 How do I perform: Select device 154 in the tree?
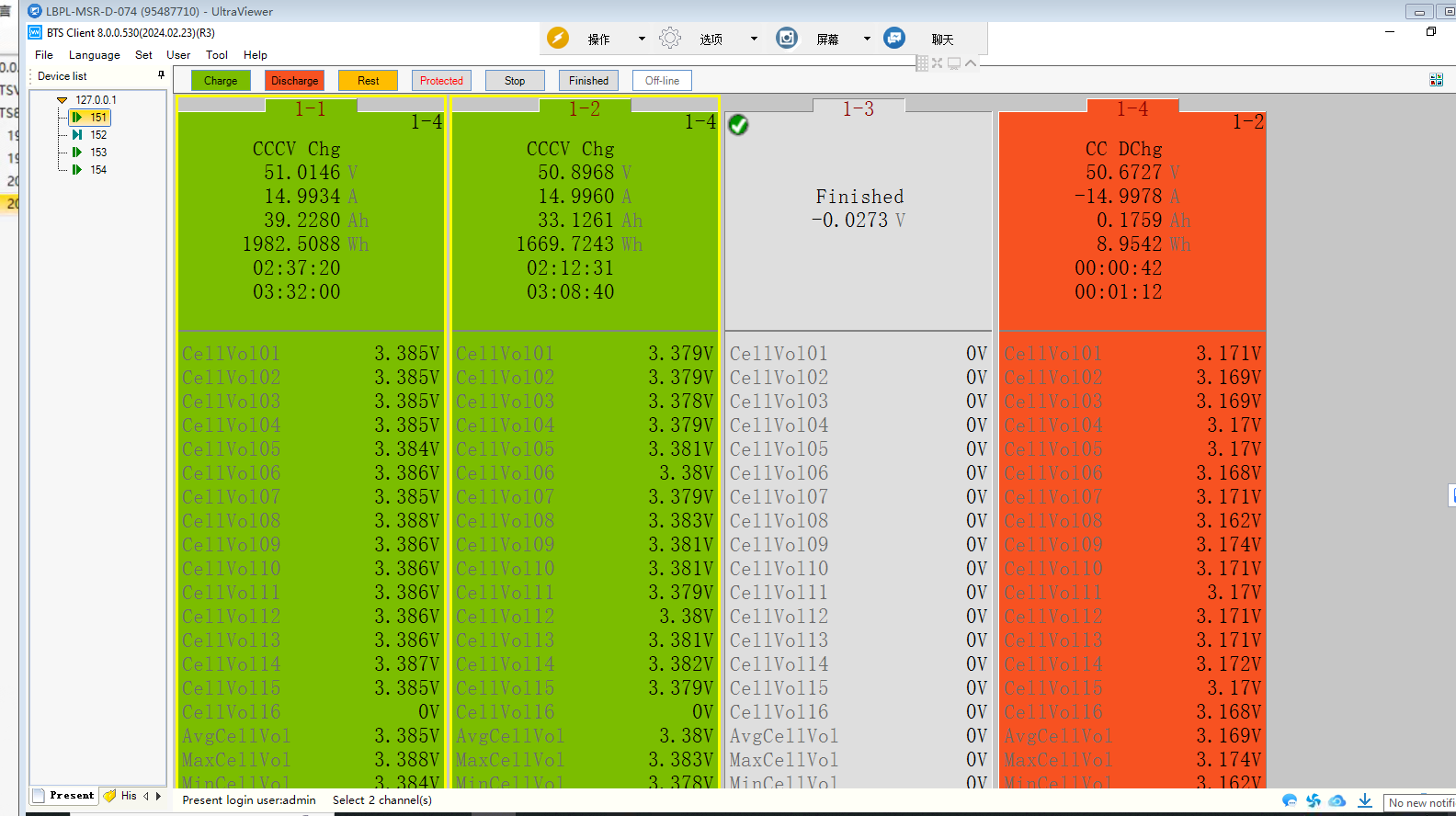click(x=98, y=169)
